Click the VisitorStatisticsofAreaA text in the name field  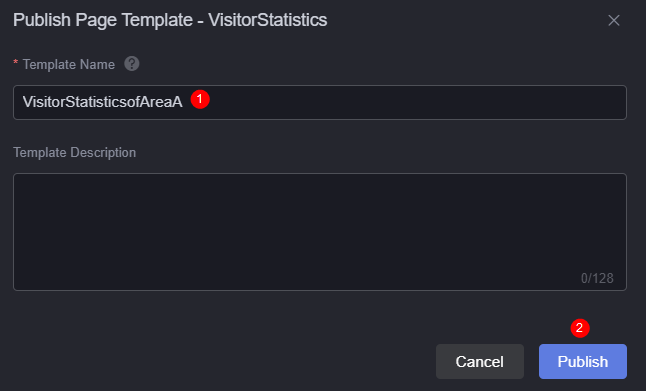click(x=103, y=102)
